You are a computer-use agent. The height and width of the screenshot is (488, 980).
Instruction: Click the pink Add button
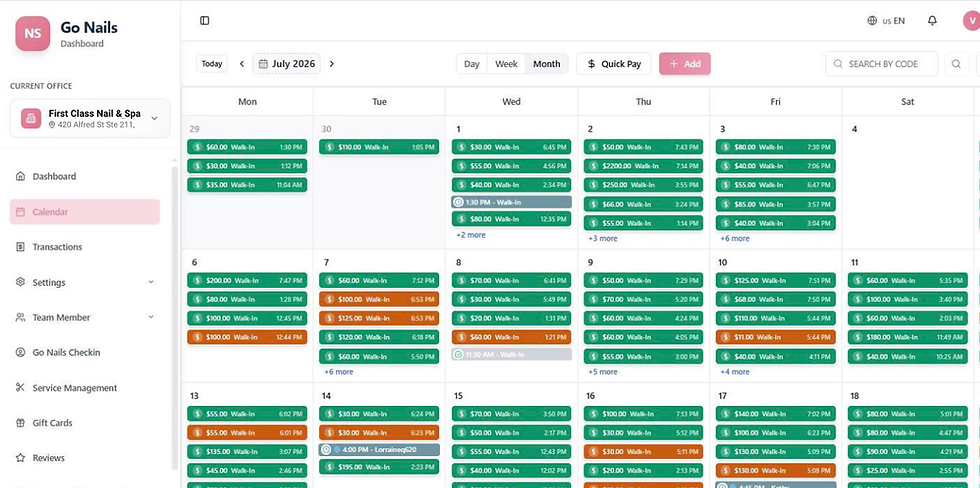coord(685,64)
